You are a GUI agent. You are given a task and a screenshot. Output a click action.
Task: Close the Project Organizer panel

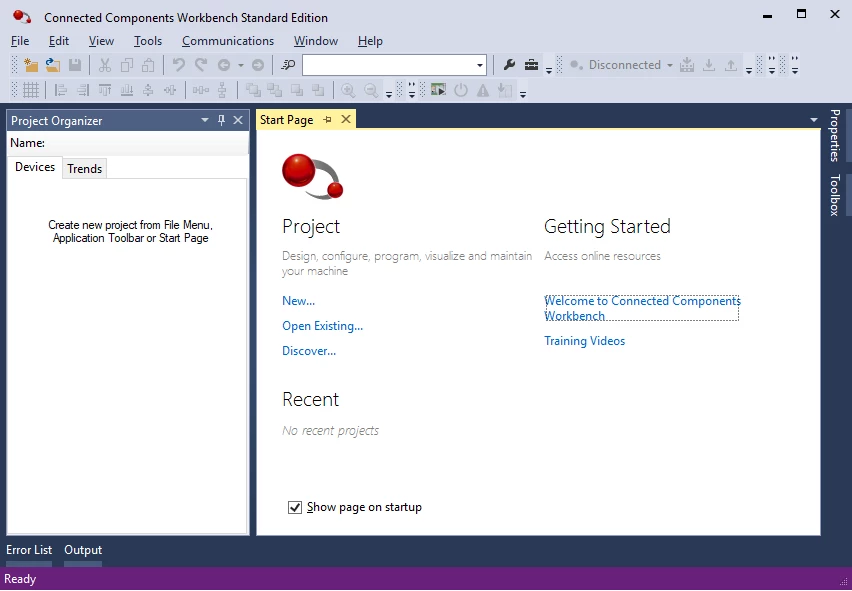(238, 120)
